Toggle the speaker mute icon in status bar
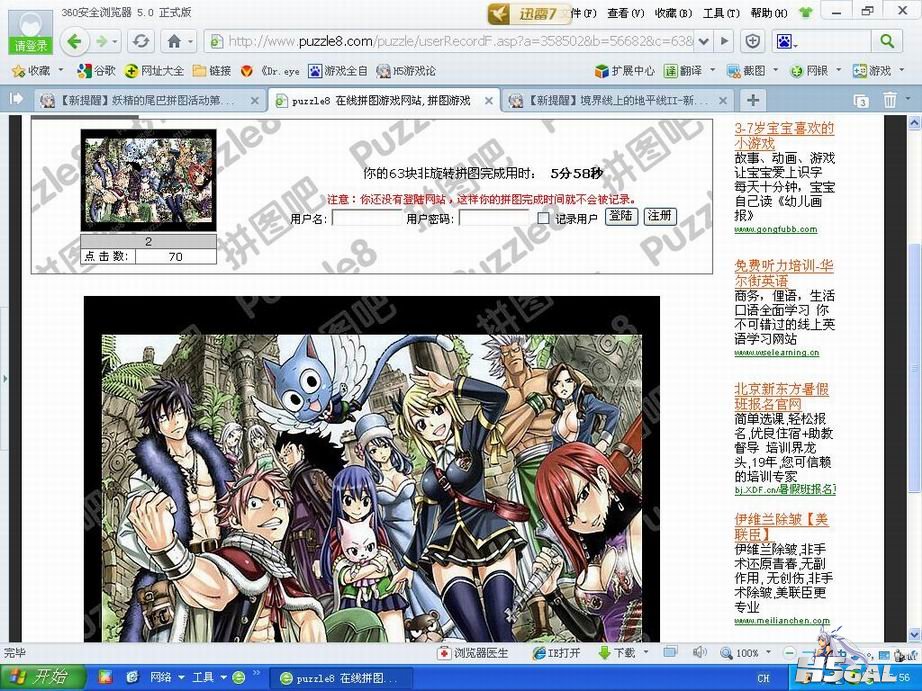Screen dimensions: 922x691 pyautogui.click(x=699, y=652)
